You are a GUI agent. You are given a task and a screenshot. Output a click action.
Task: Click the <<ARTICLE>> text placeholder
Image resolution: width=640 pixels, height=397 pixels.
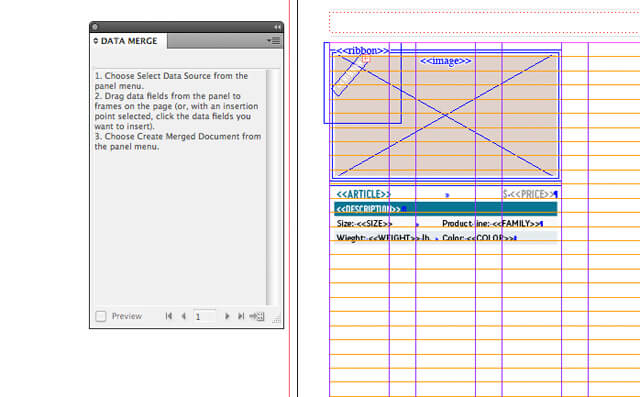[364, 194]
